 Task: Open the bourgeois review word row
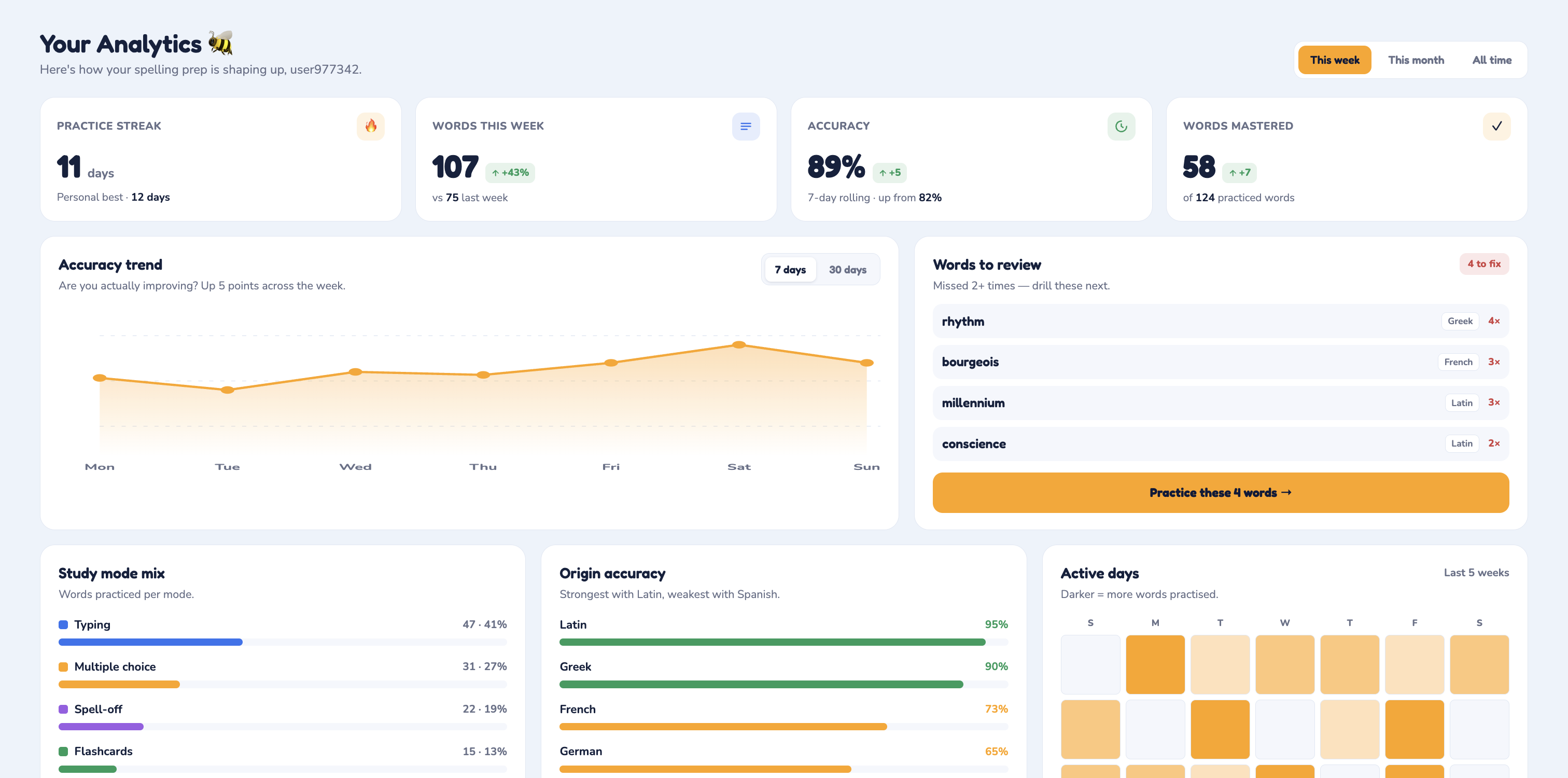tap(1221, 362)
